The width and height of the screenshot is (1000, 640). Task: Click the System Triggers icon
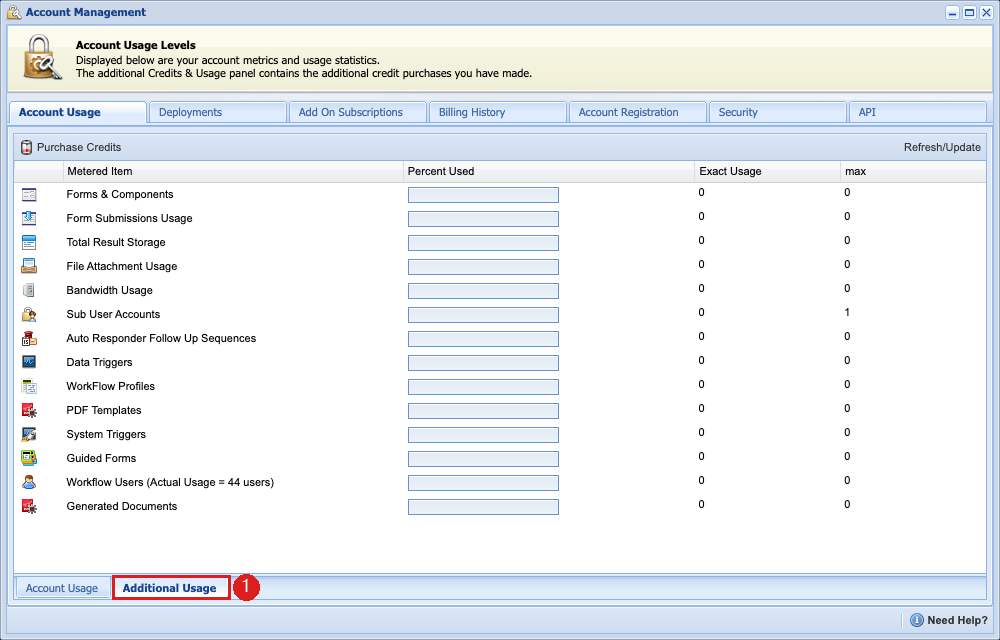[x=29, y=434]
